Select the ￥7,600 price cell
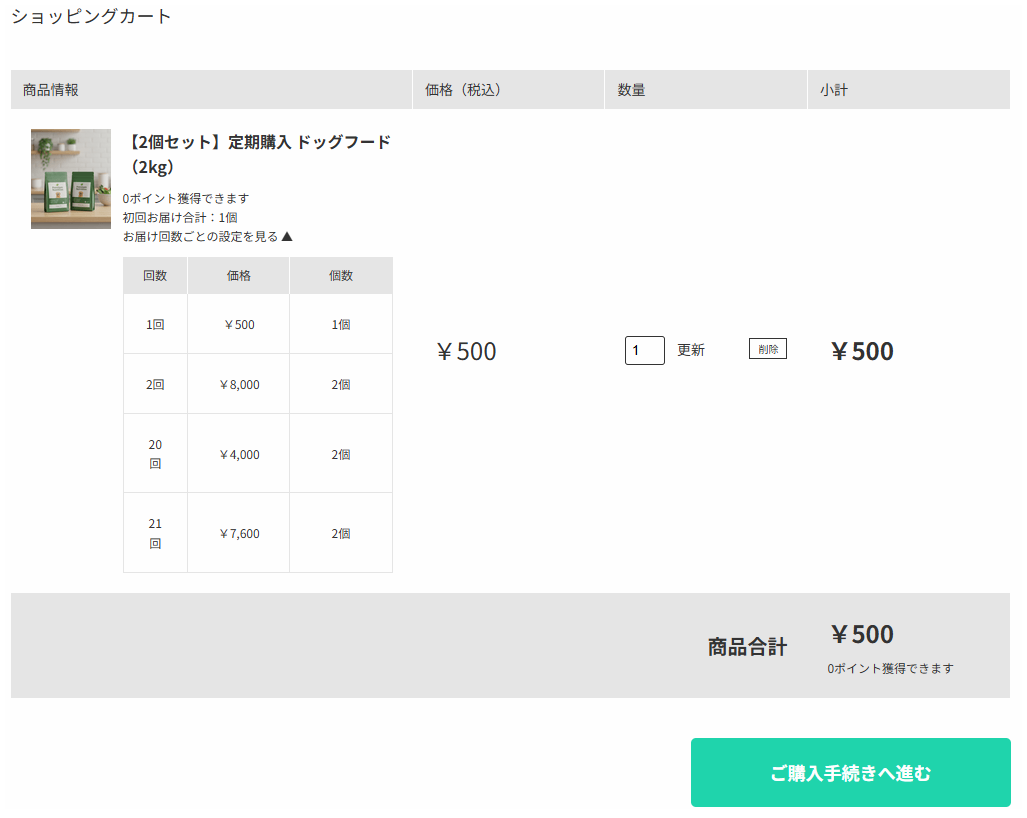1027x818 pixels. click(x=239, y=534)
